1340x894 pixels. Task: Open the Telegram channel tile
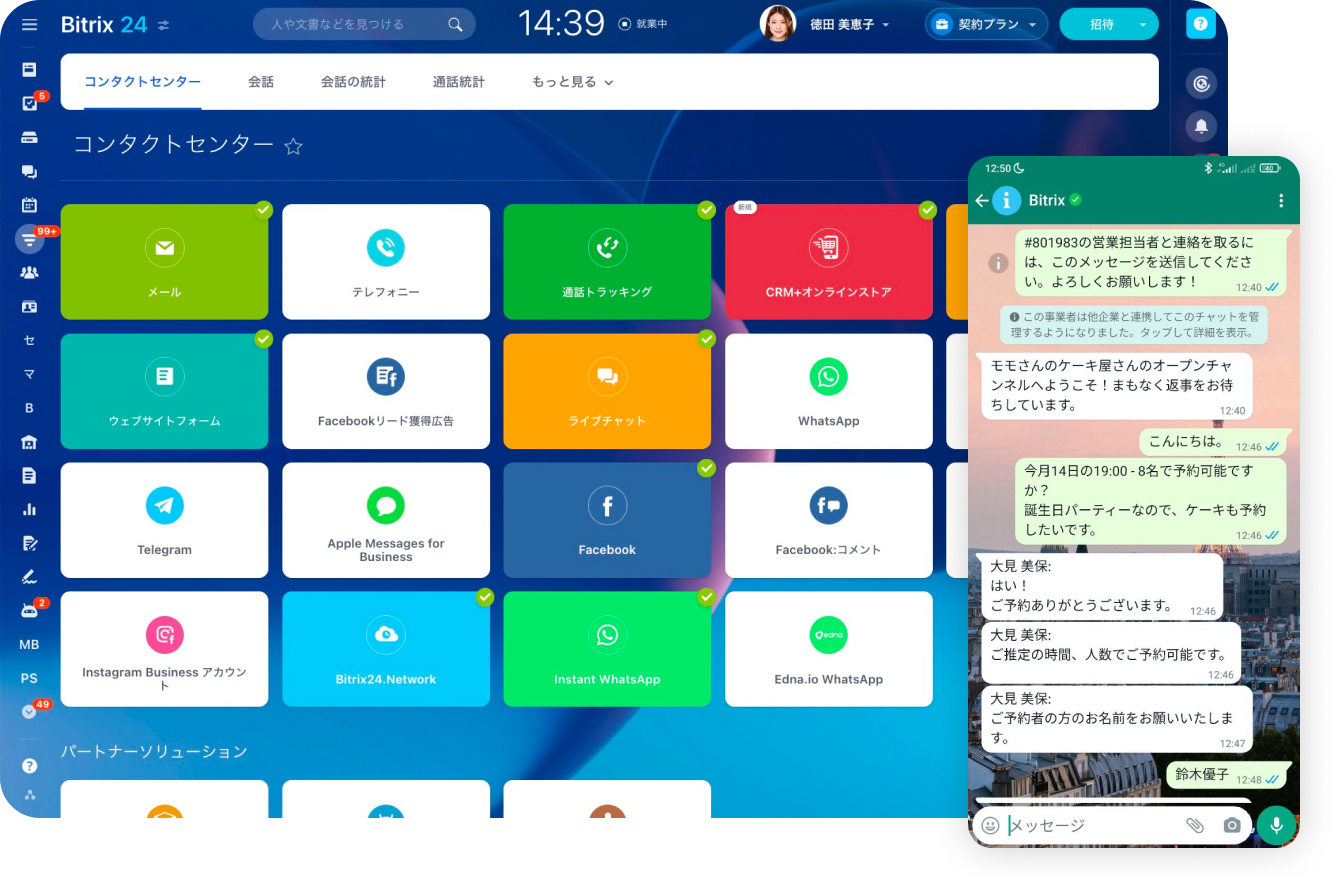[164, 519]
